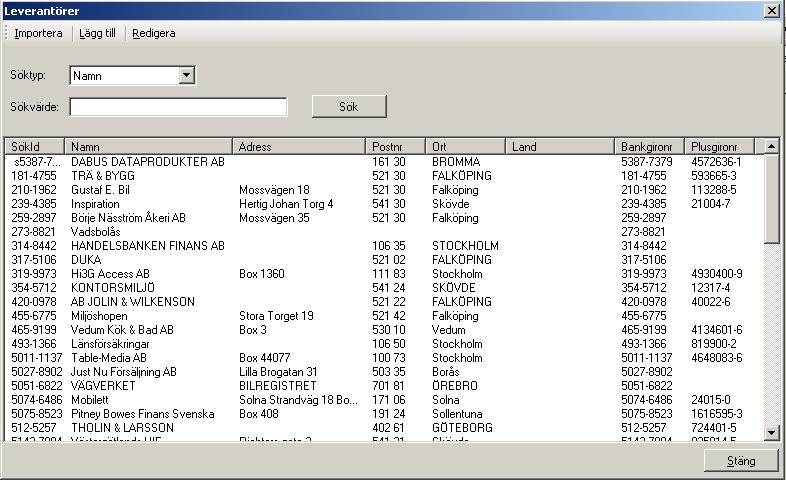Select the DUKA row

[x=383, y=260]
